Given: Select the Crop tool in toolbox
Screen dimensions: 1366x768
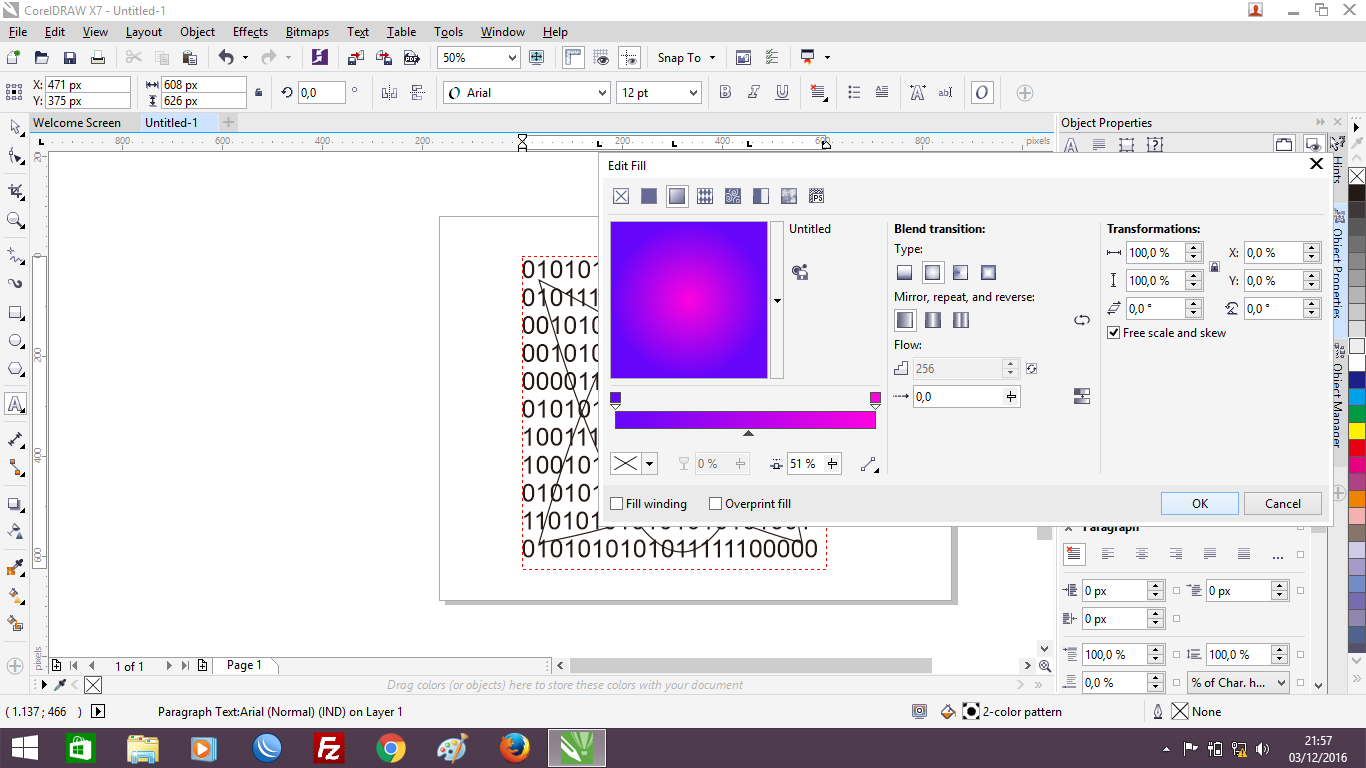Looking at the screenshot, I should coord(15,190).
